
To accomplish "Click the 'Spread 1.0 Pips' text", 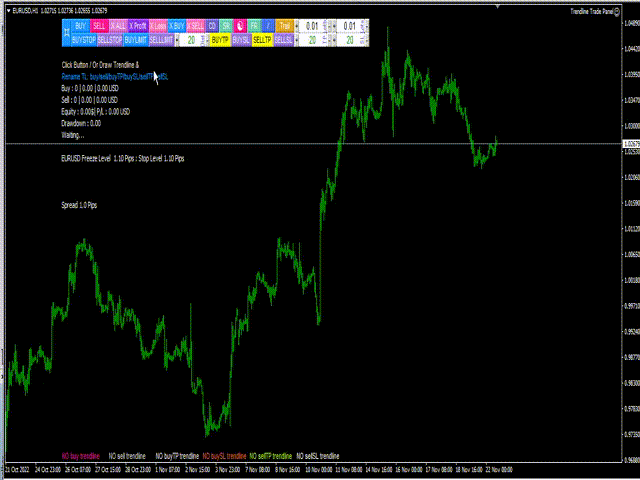I will point(79,205).
